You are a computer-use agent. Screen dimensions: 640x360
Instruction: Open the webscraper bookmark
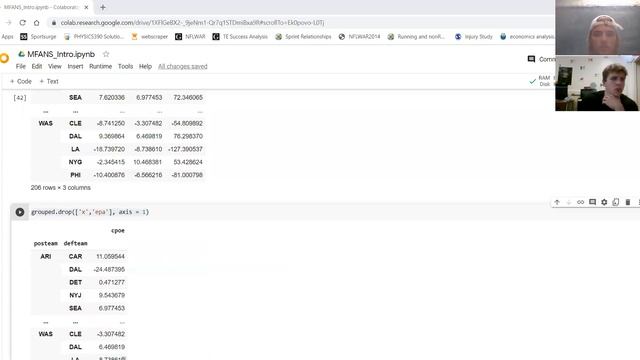(x=149, y=37)
